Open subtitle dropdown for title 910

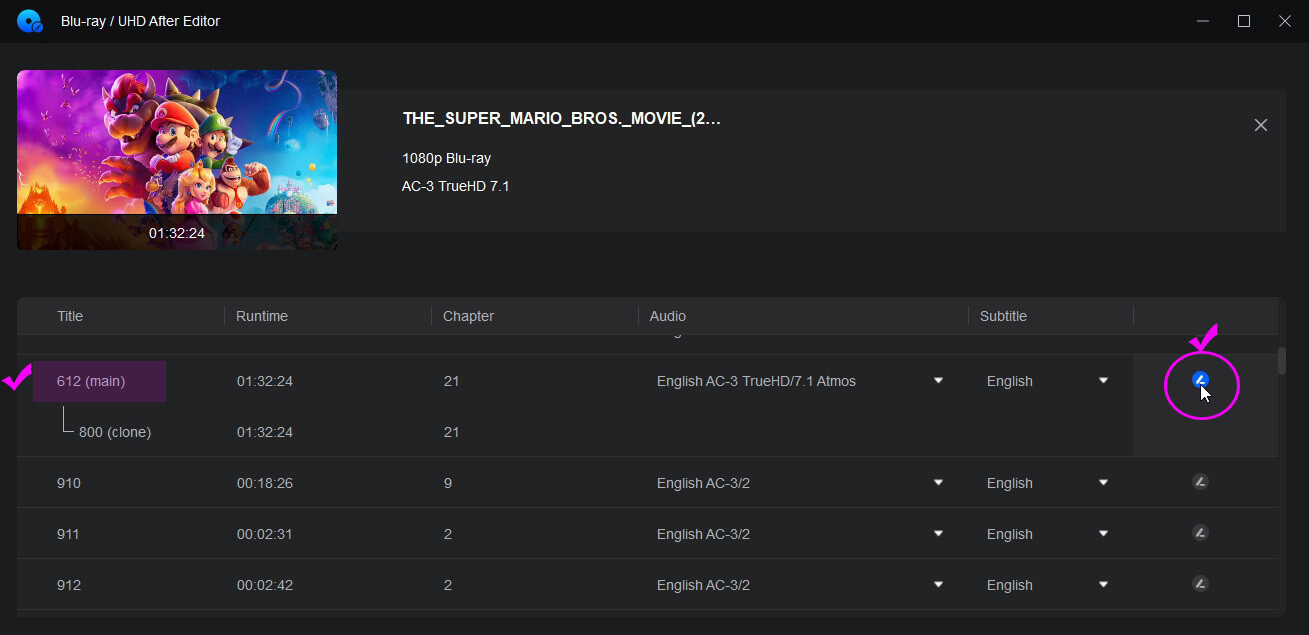[1103, 483]
